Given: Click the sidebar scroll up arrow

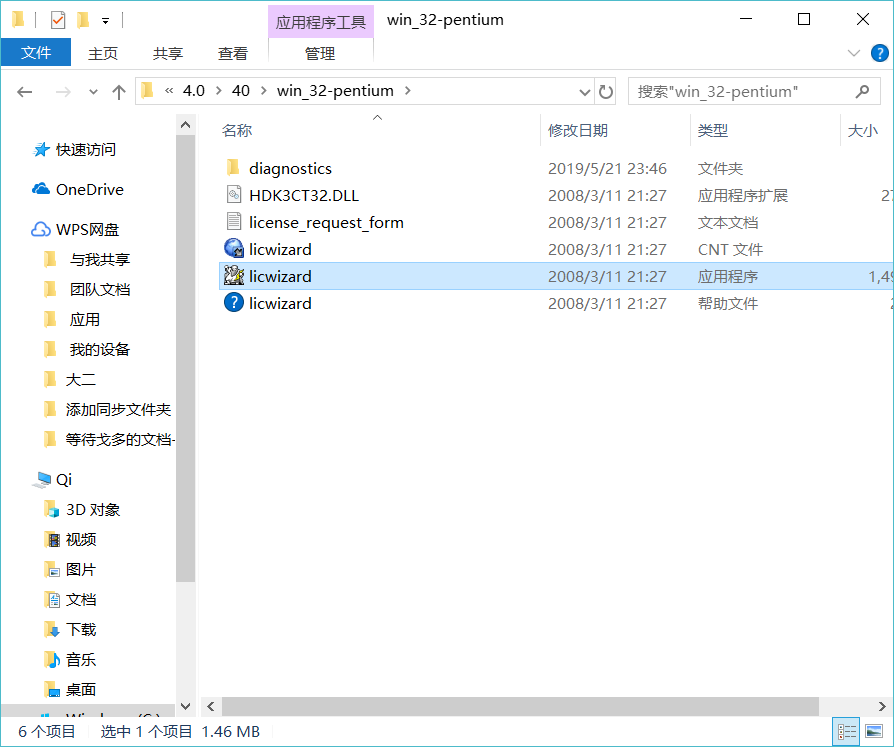Looking at the screenshot, I should 185,124.
